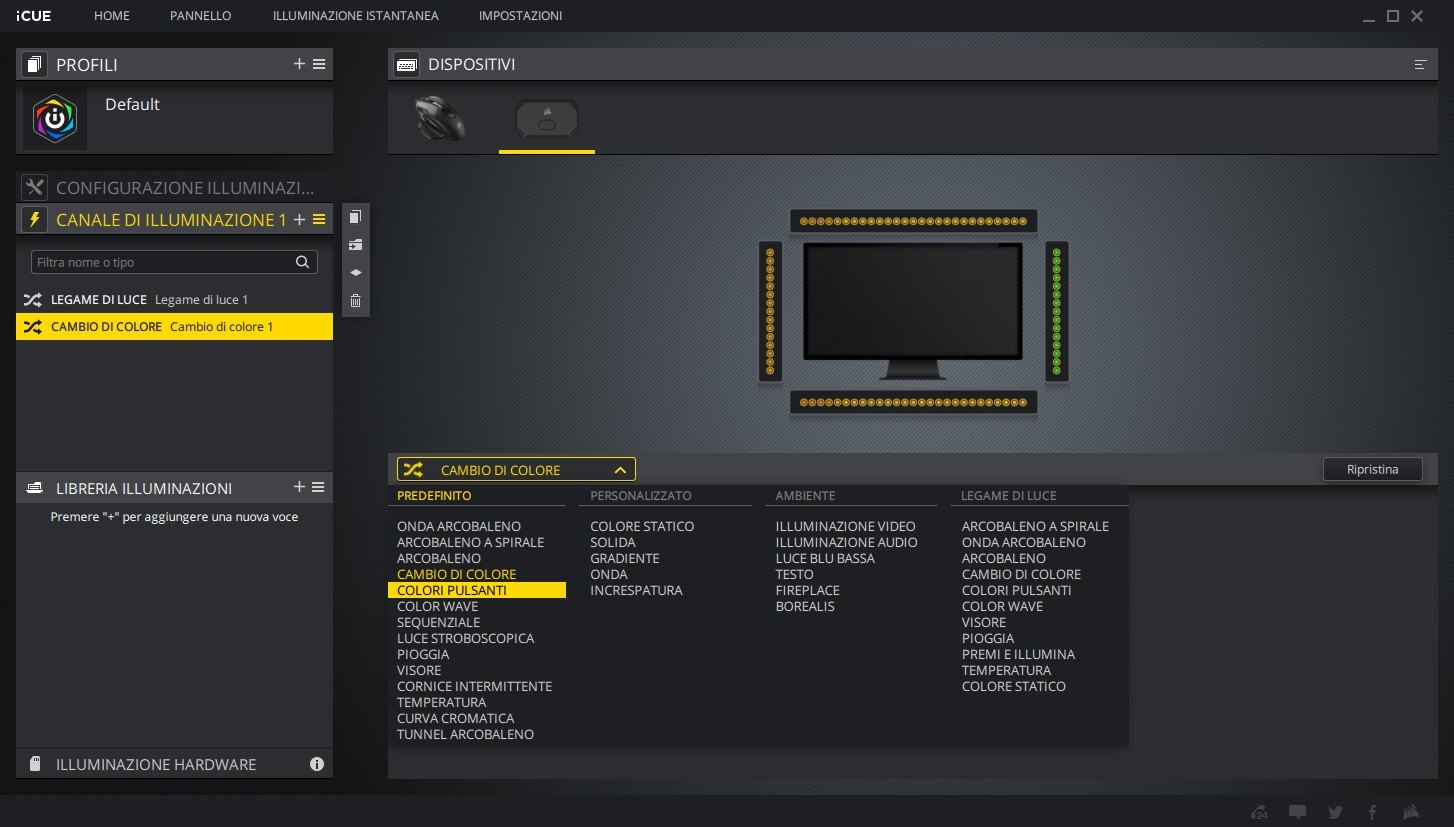1454x827 pixels.
Task: Choose Fireplace effect
Action: (x=807, y=590)
